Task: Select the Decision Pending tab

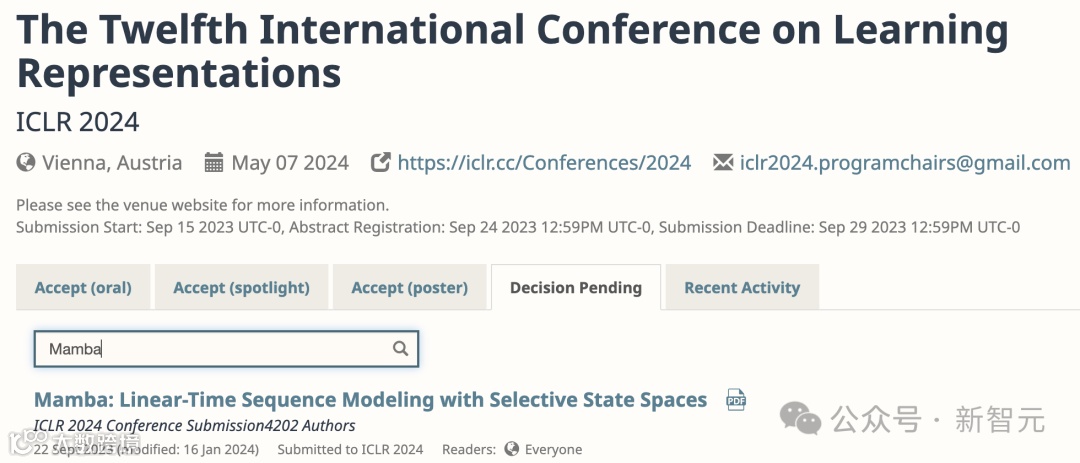Action: coord(575,288)
